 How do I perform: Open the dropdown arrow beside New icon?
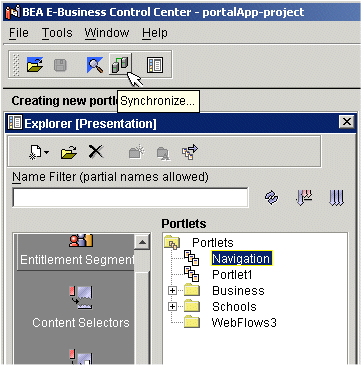point(46,153)
